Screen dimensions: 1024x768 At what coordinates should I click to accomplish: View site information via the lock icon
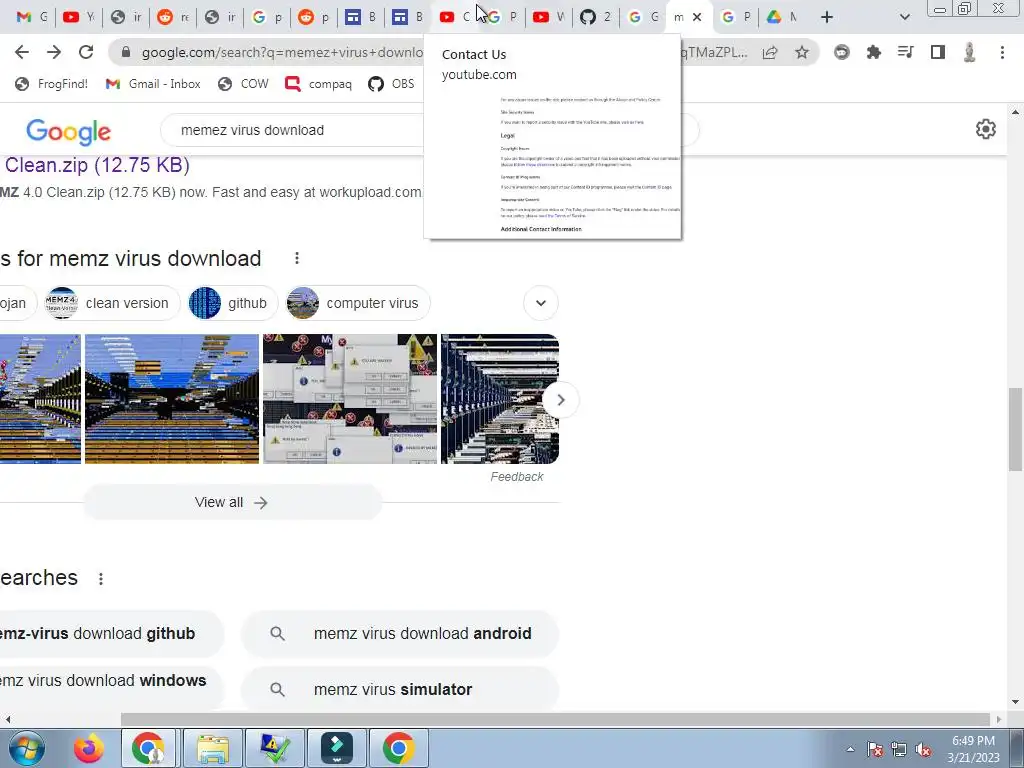[126, 52]
